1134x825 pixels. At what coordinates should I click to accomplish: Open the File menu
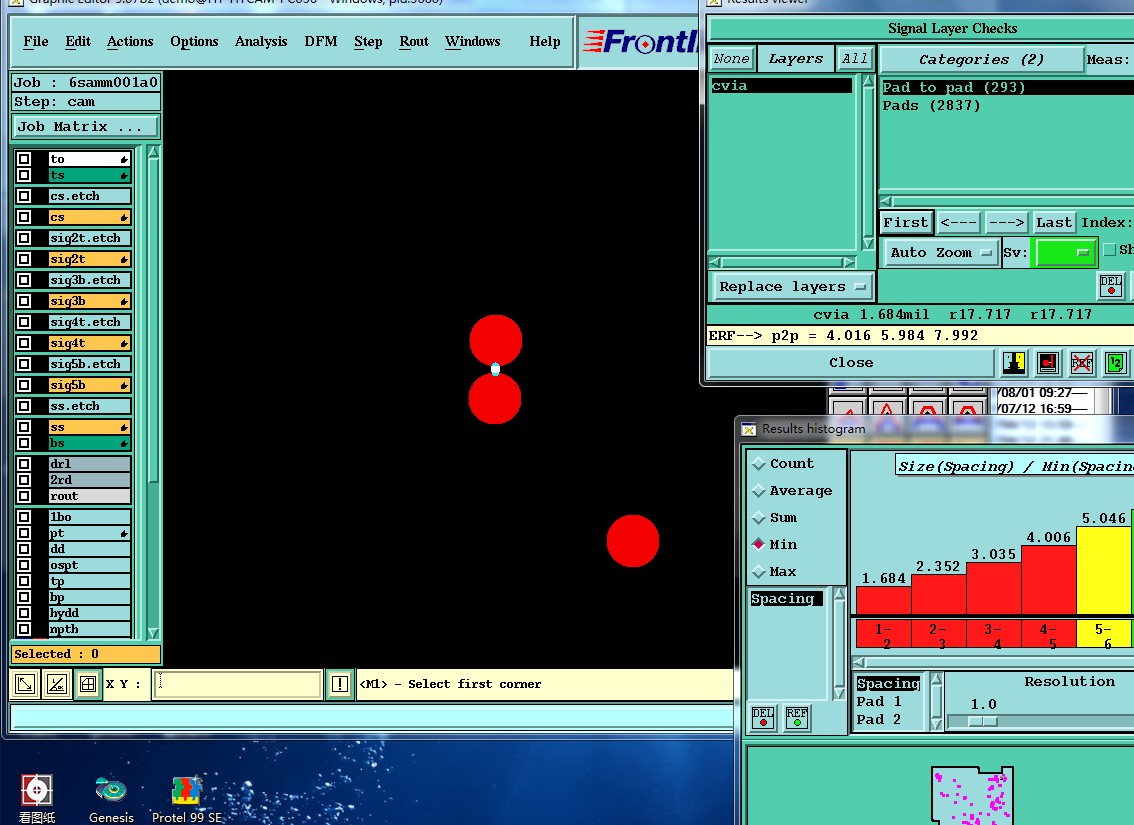click(35, 41)
